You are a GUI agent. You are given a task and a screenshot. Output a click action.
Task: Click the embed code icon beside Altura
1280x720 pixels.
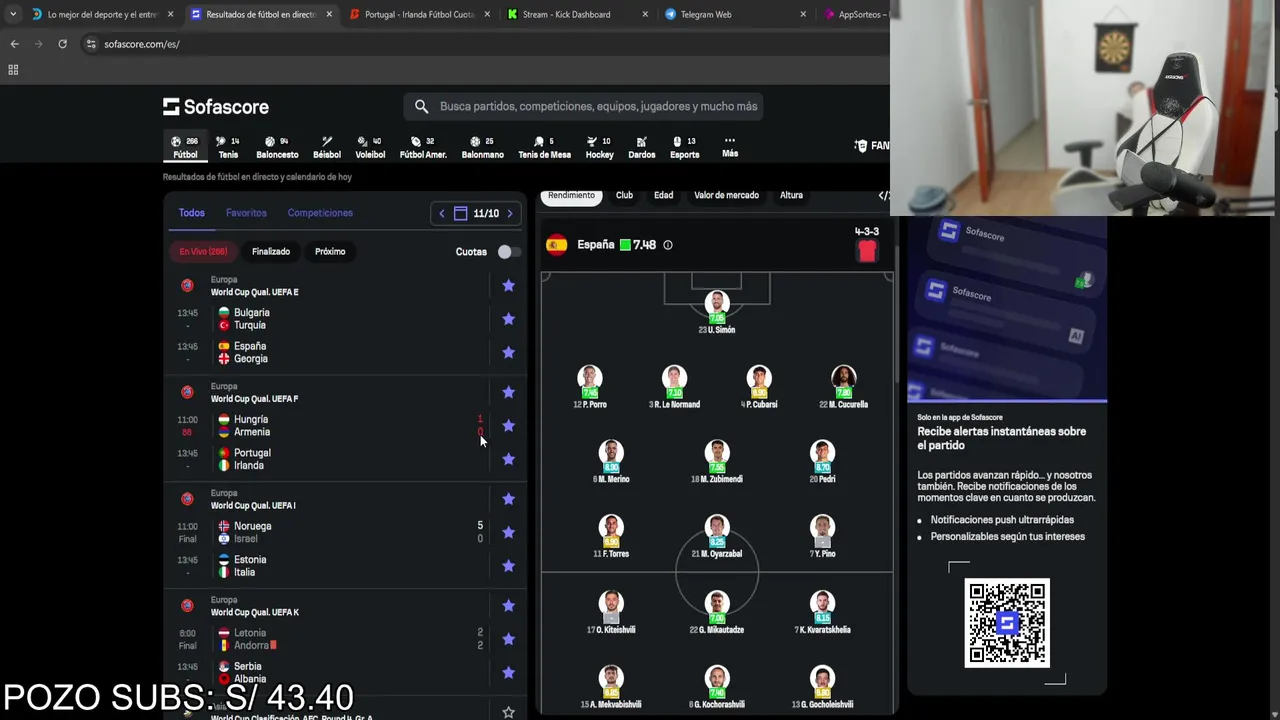click(883, 196)
